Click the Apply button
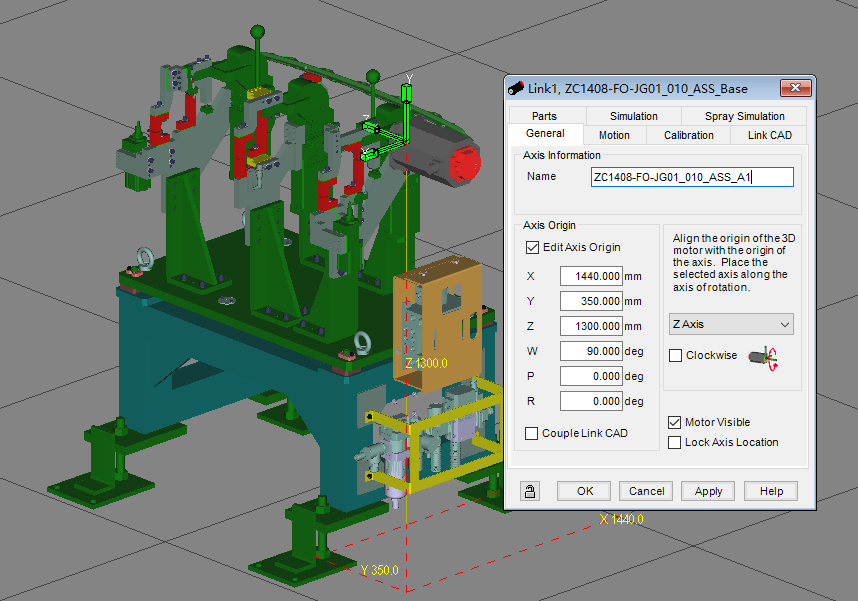The image size is (858, 601). click(x=707, y=491)
